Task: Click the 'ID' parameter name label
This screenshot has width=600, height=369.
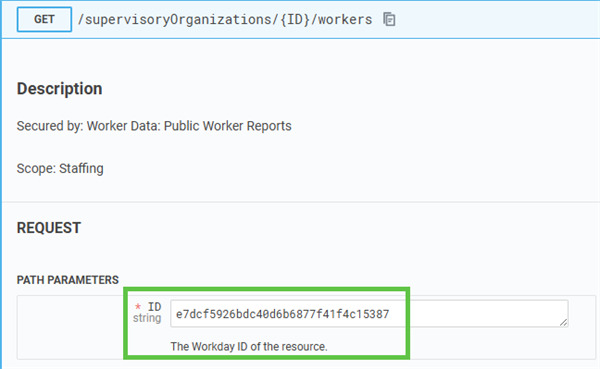Action: [x=154, y=307]
